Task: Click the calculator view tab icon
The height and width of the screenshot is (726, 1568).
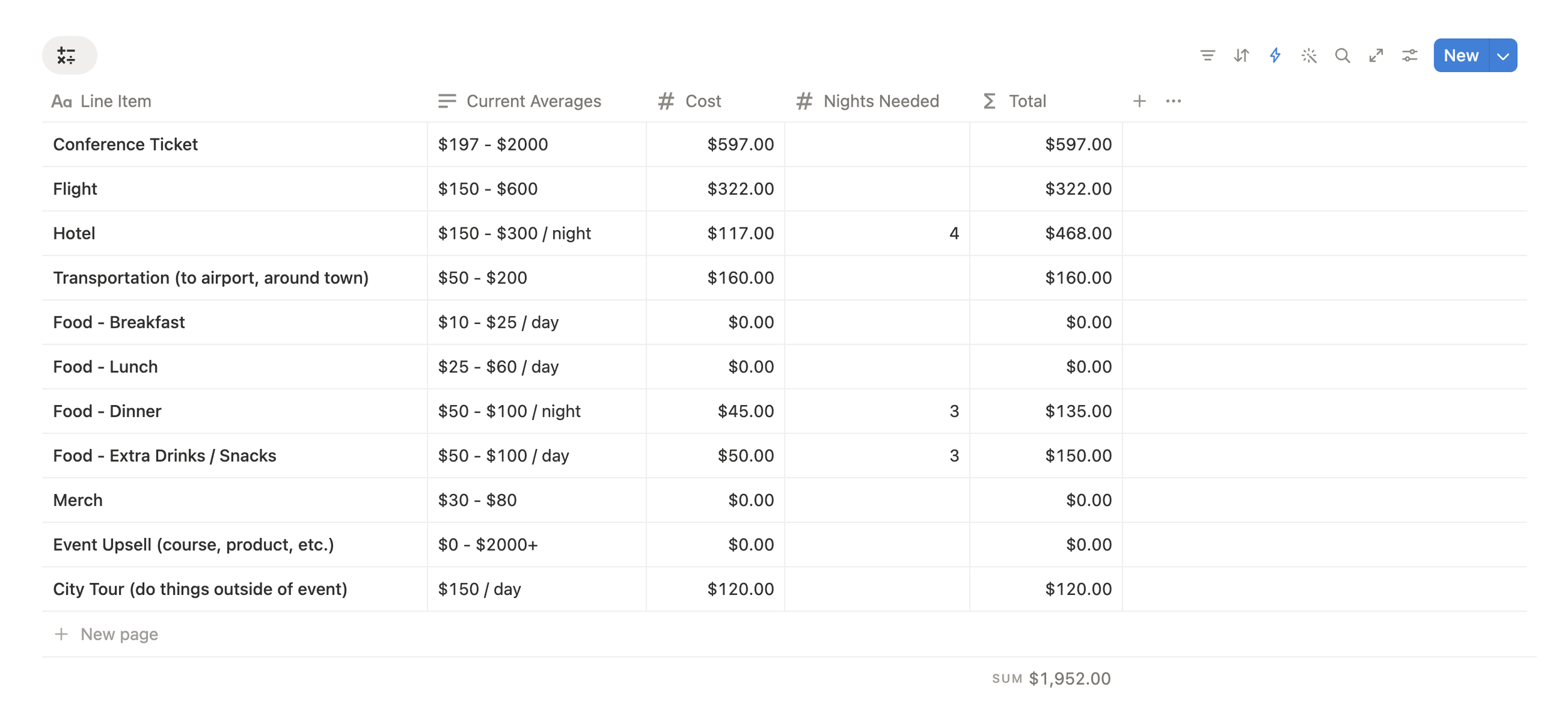Action: point(69,55)
